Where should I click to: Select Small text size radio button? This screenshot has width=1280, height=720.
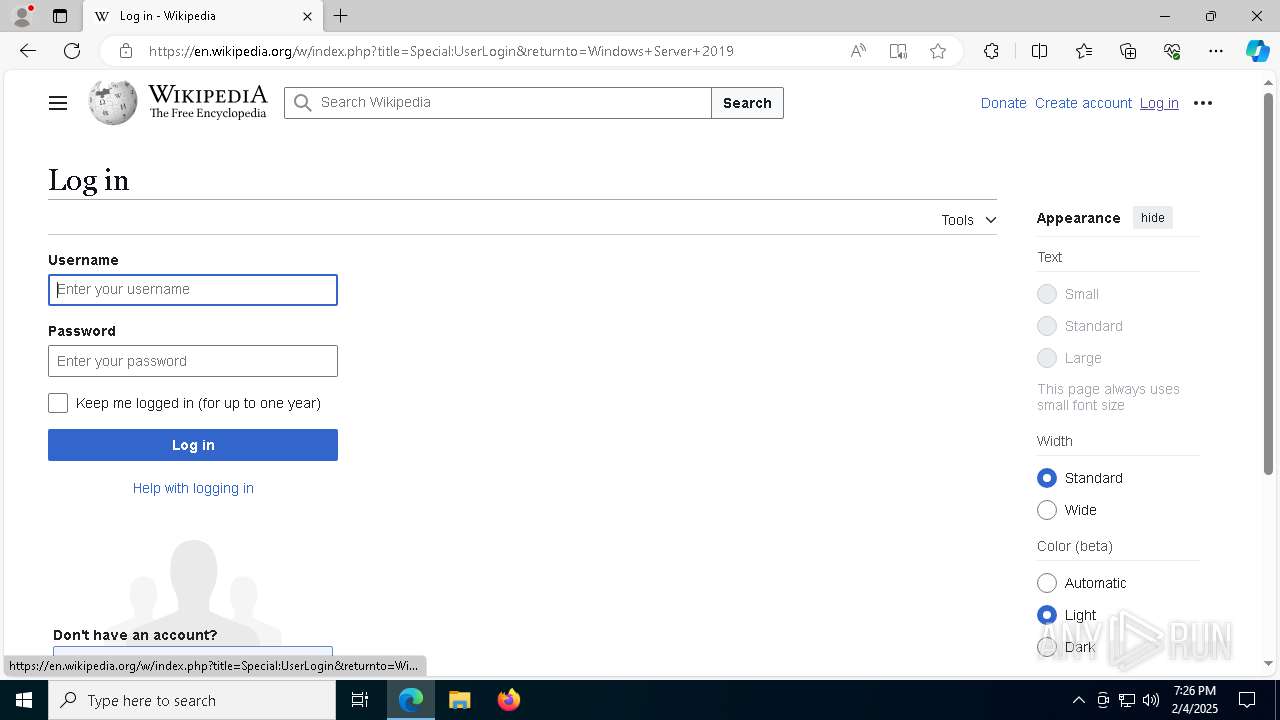1047,294
